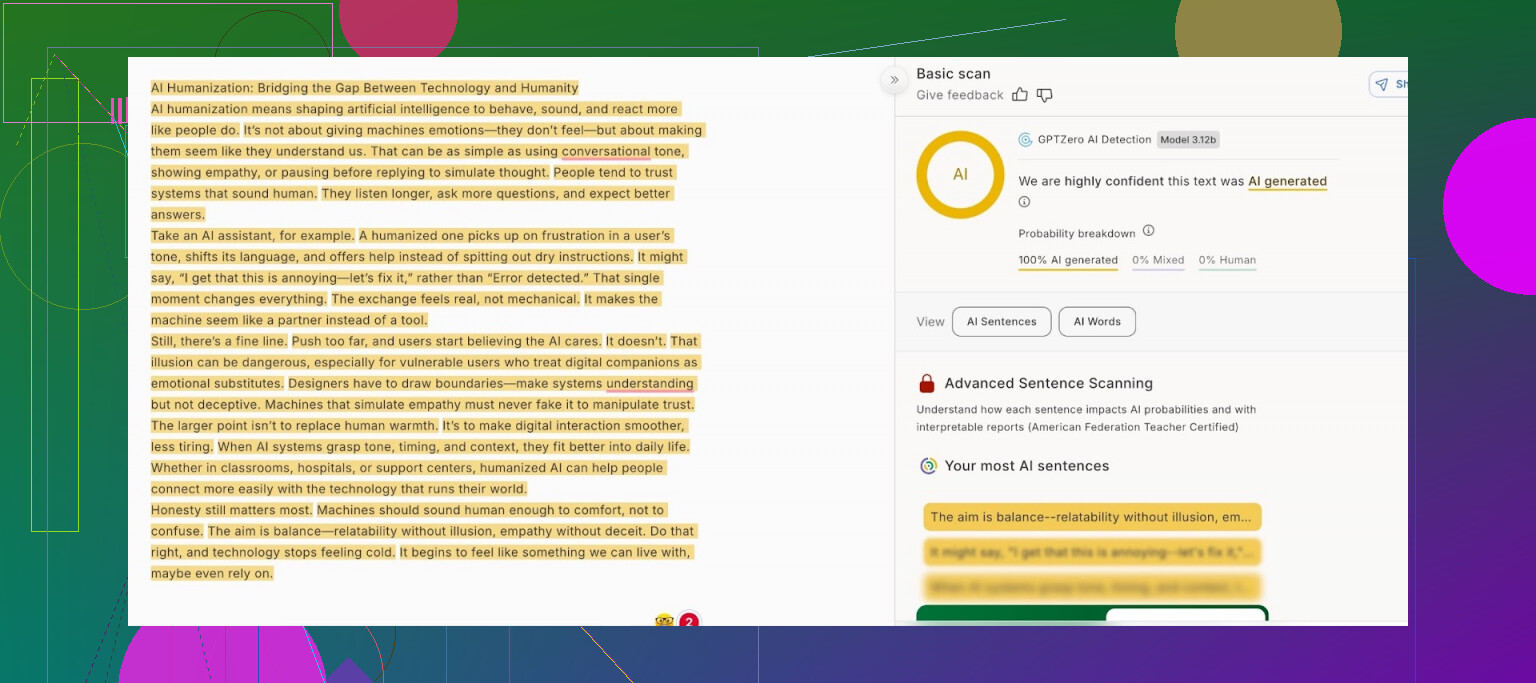Viewport: 1536px width, 683px height.
Task: Click the Your most AI sentences icon
Action: [928, 466]
